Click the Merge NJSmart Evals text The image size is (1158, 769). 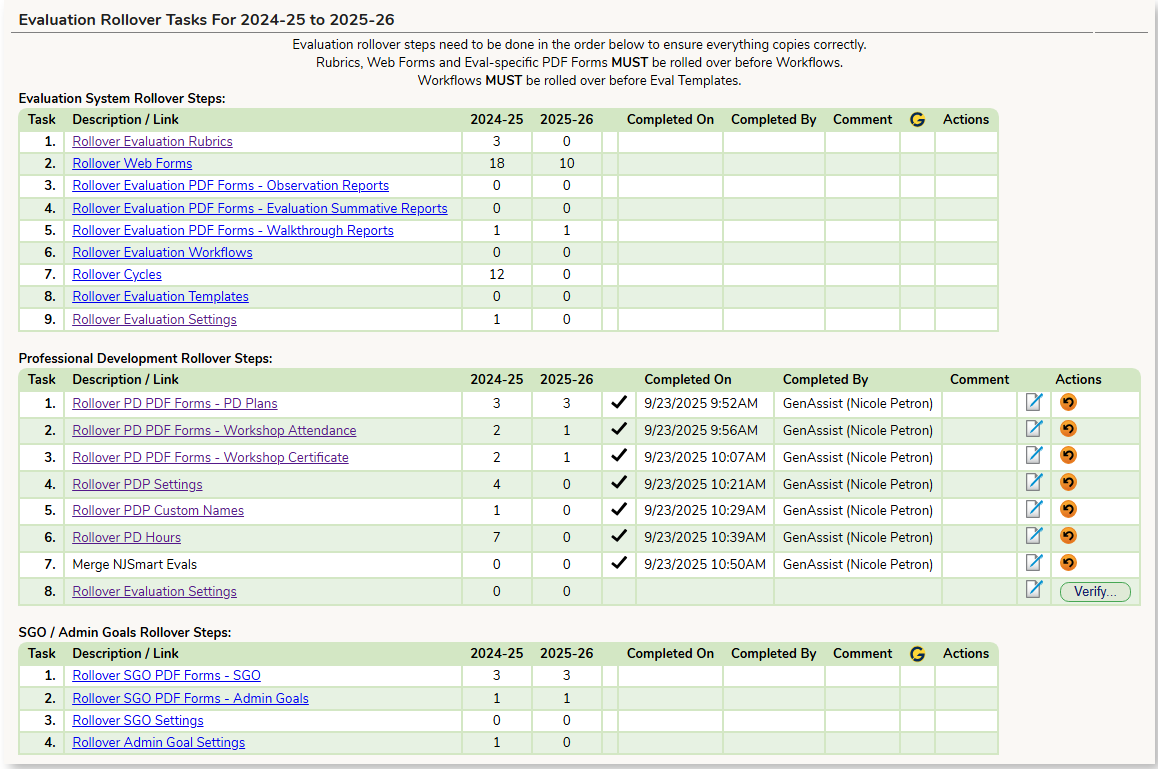134,564
